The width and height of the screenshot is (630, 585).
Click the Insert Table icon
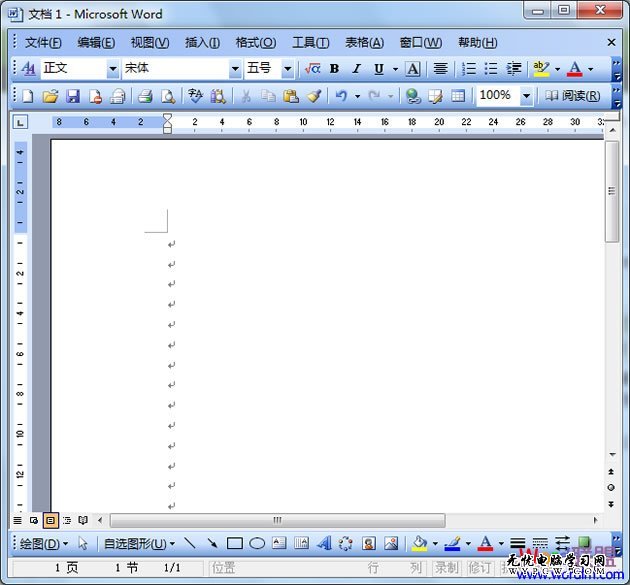point(458,96)
